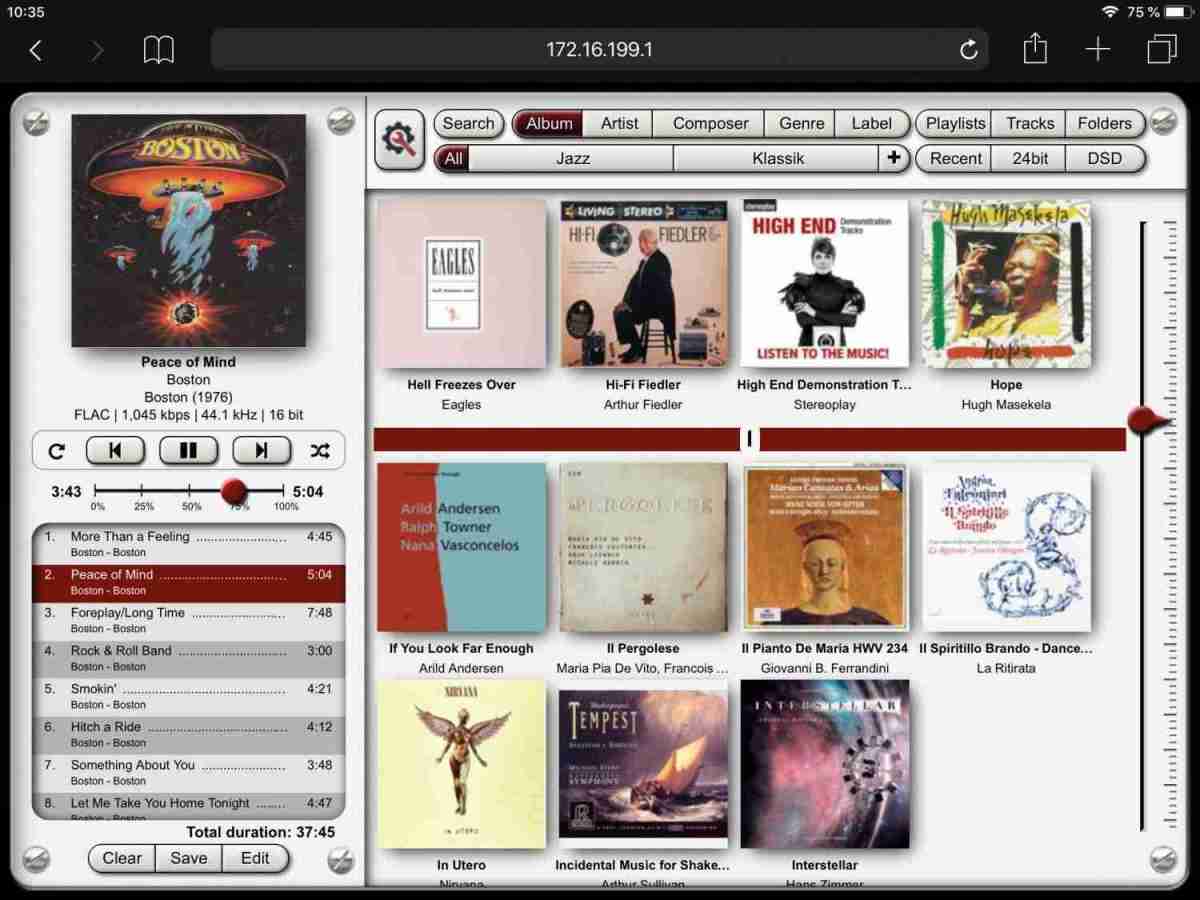Open a new Safari tab
The image size is (1200, 900).
[1098, 50]
